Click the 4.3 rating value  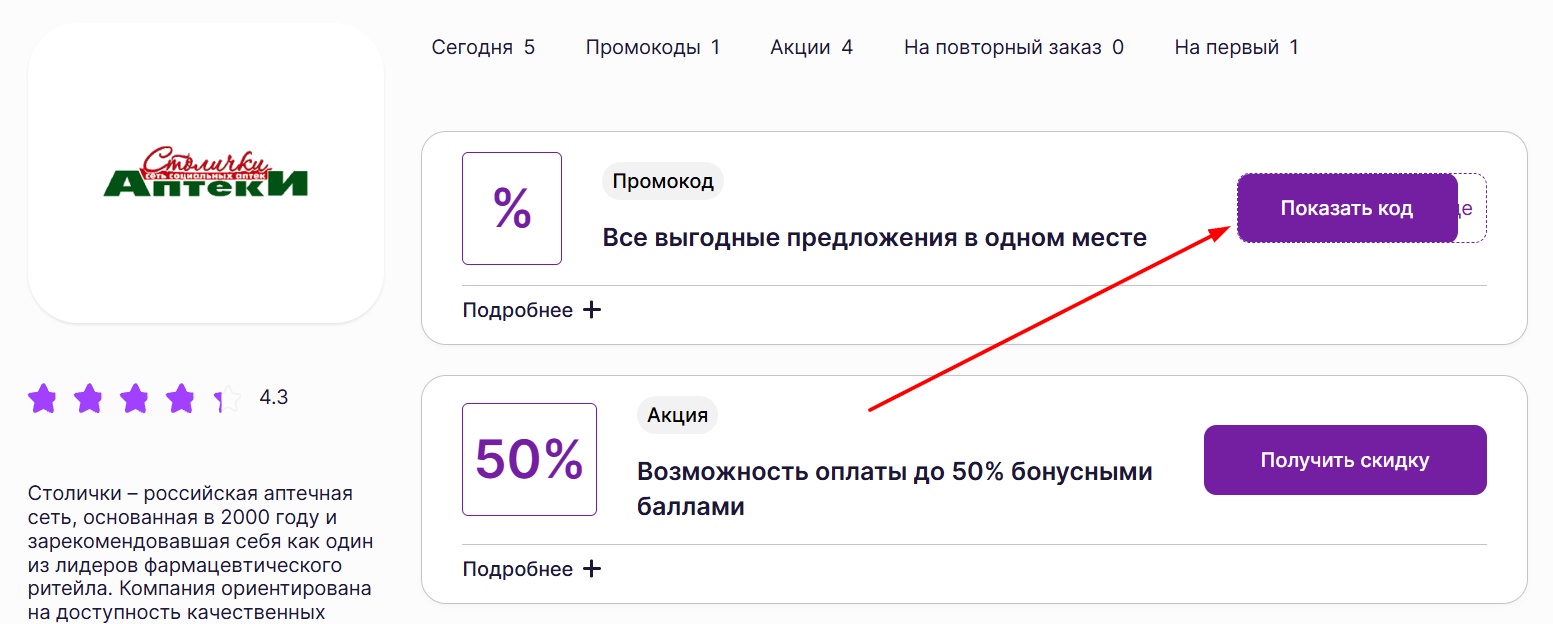[273, 396]
